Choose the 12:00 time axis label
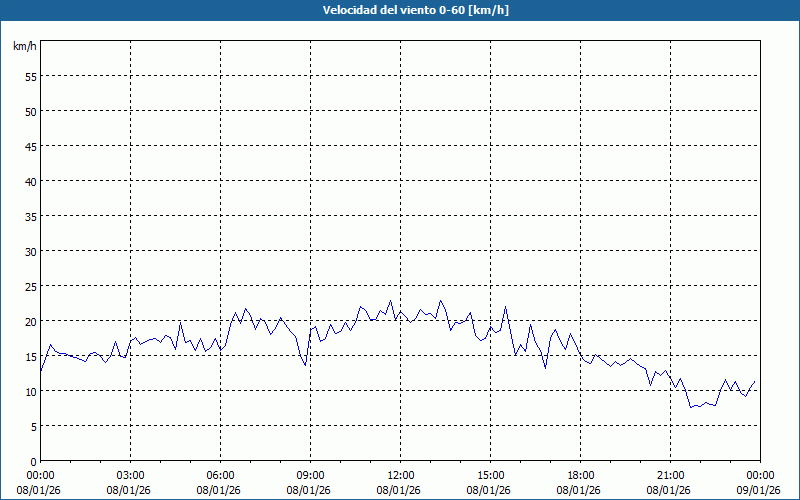This screenshot has height=500, width=800. (x=400, y=475)
